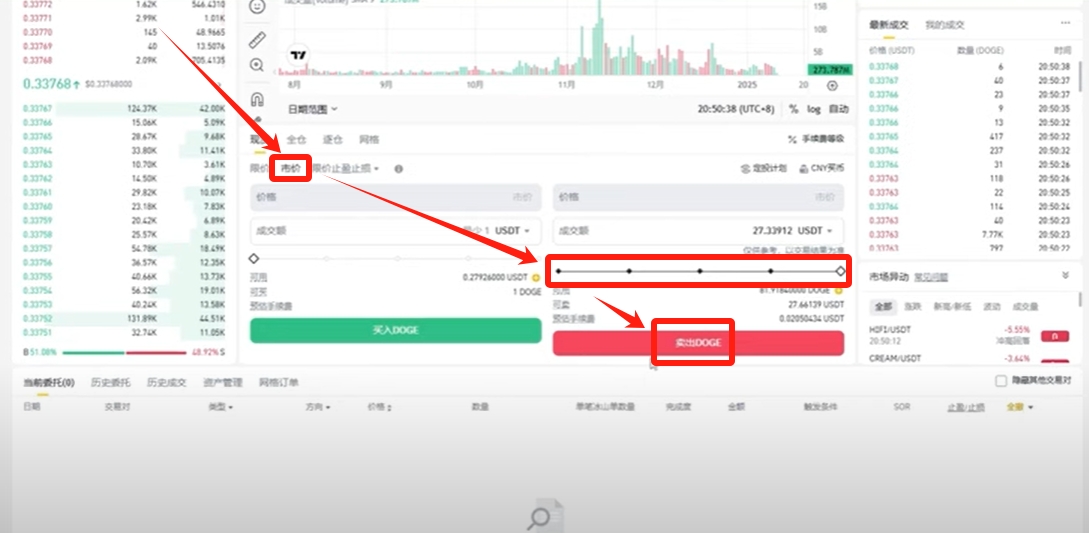This screenshot has width=1089, height=533.
Task: Open the 手续费等级 fee level icon link
Action: [816, 140]
